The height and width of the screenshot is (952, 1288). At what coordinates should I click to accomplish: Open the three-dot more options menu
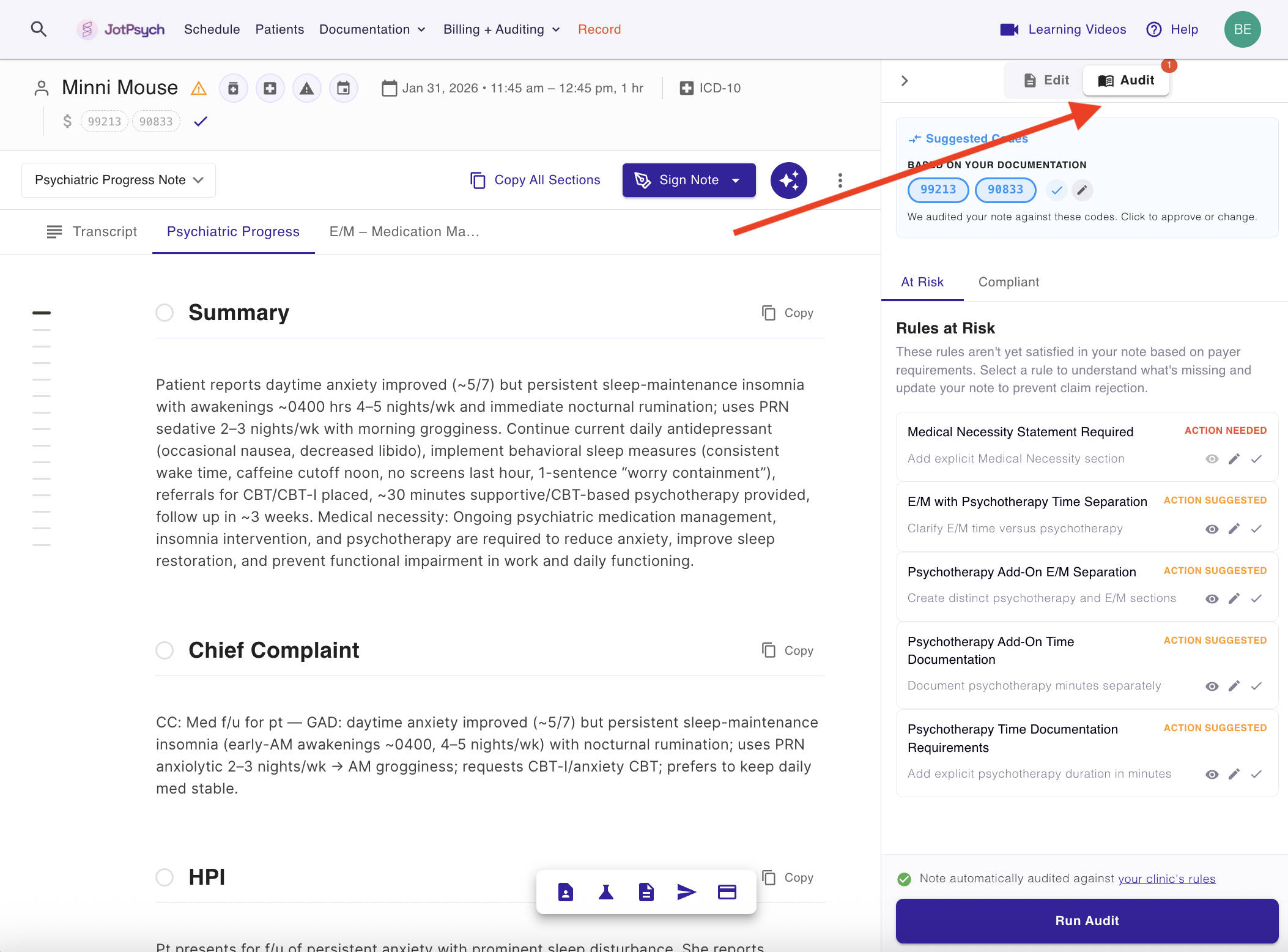(x=840, y=180)
